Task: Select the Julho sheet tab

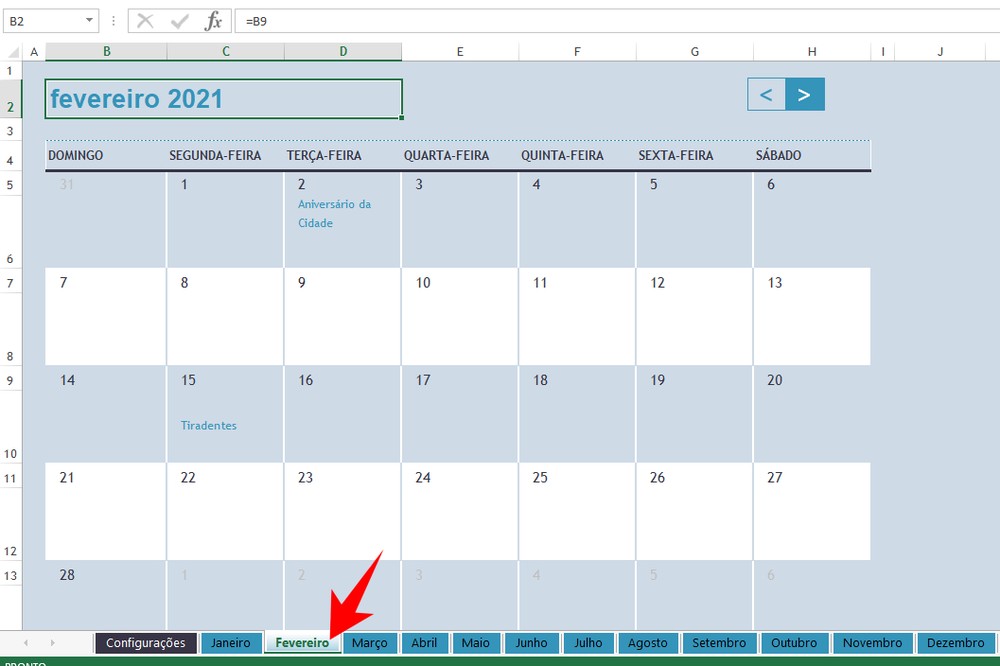Action: 588,643
